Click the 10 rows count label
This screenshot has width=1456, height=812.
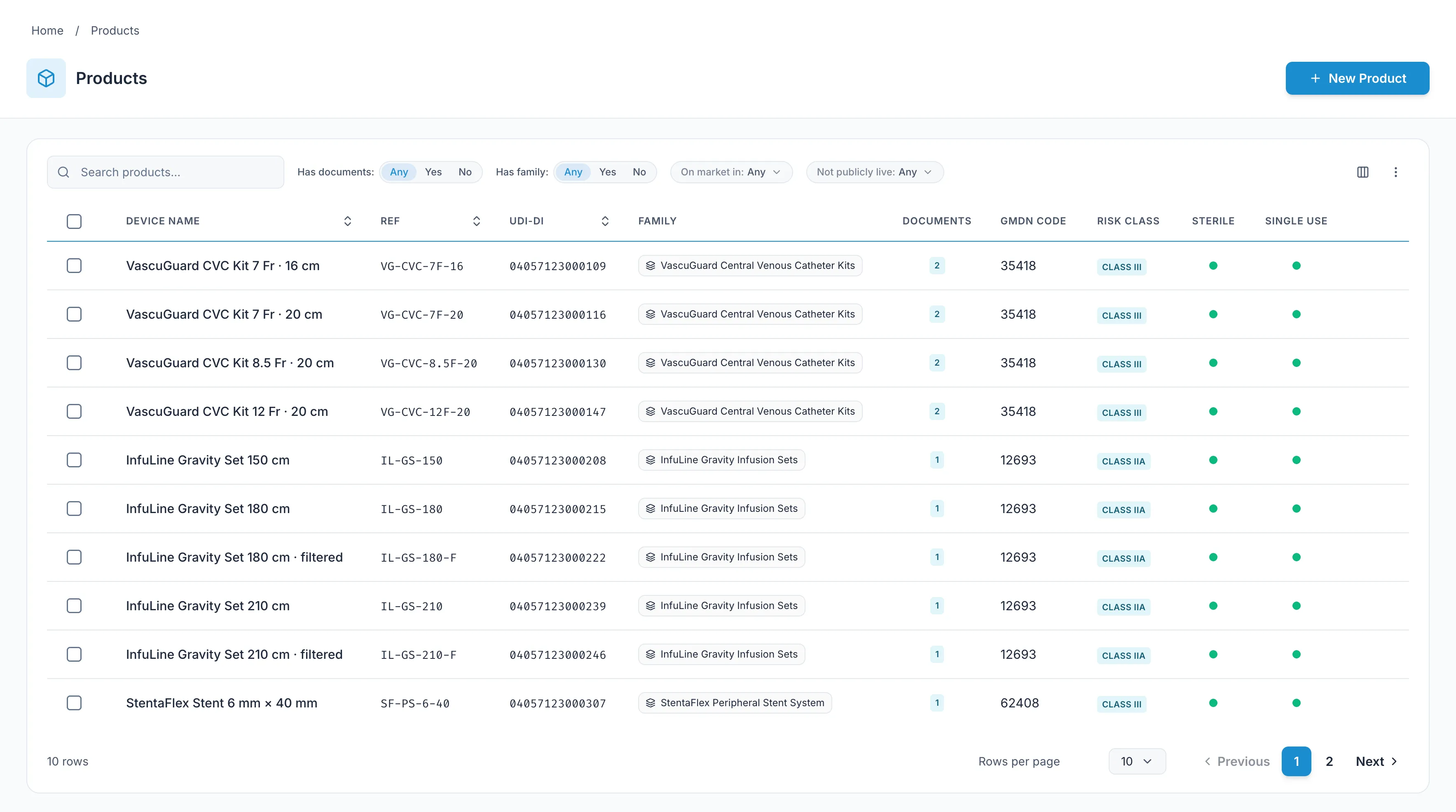67,761
